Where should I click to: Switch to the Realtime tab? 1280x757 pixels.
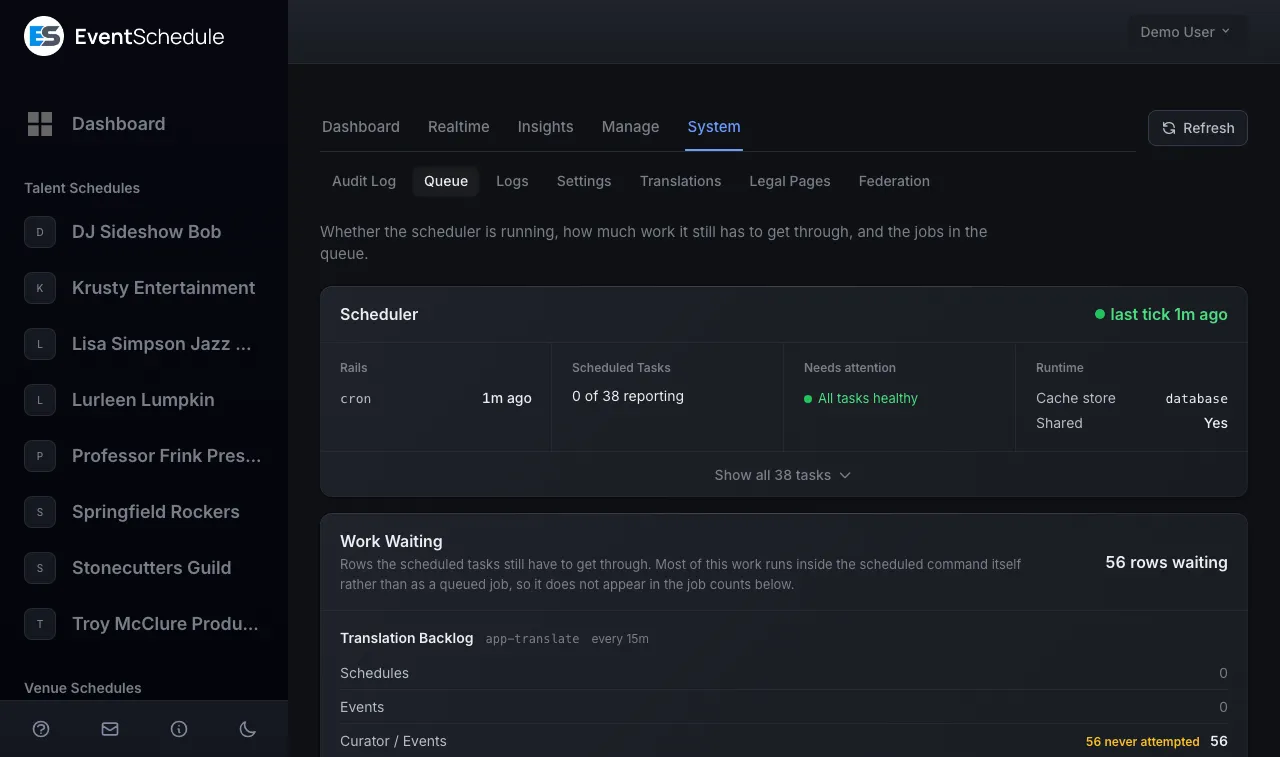tap(459, 127)
